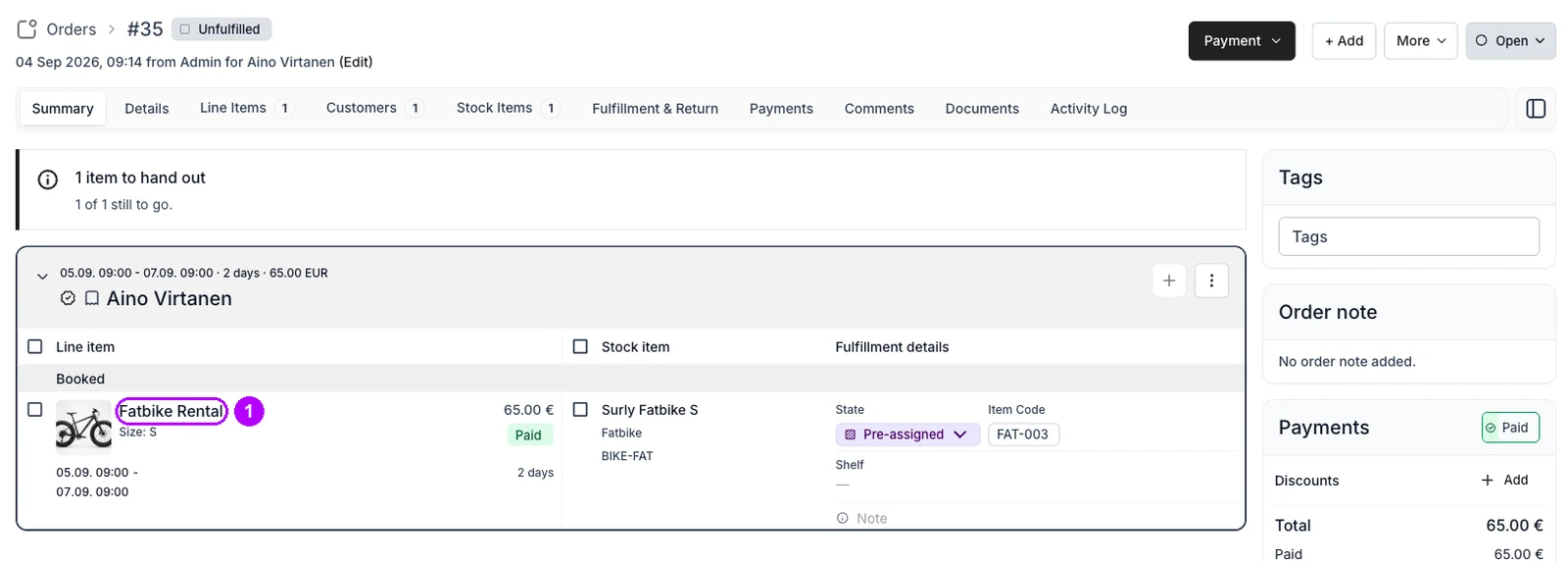
Task: Click the plus icon in the booking header
Action: pos(1169,281)
